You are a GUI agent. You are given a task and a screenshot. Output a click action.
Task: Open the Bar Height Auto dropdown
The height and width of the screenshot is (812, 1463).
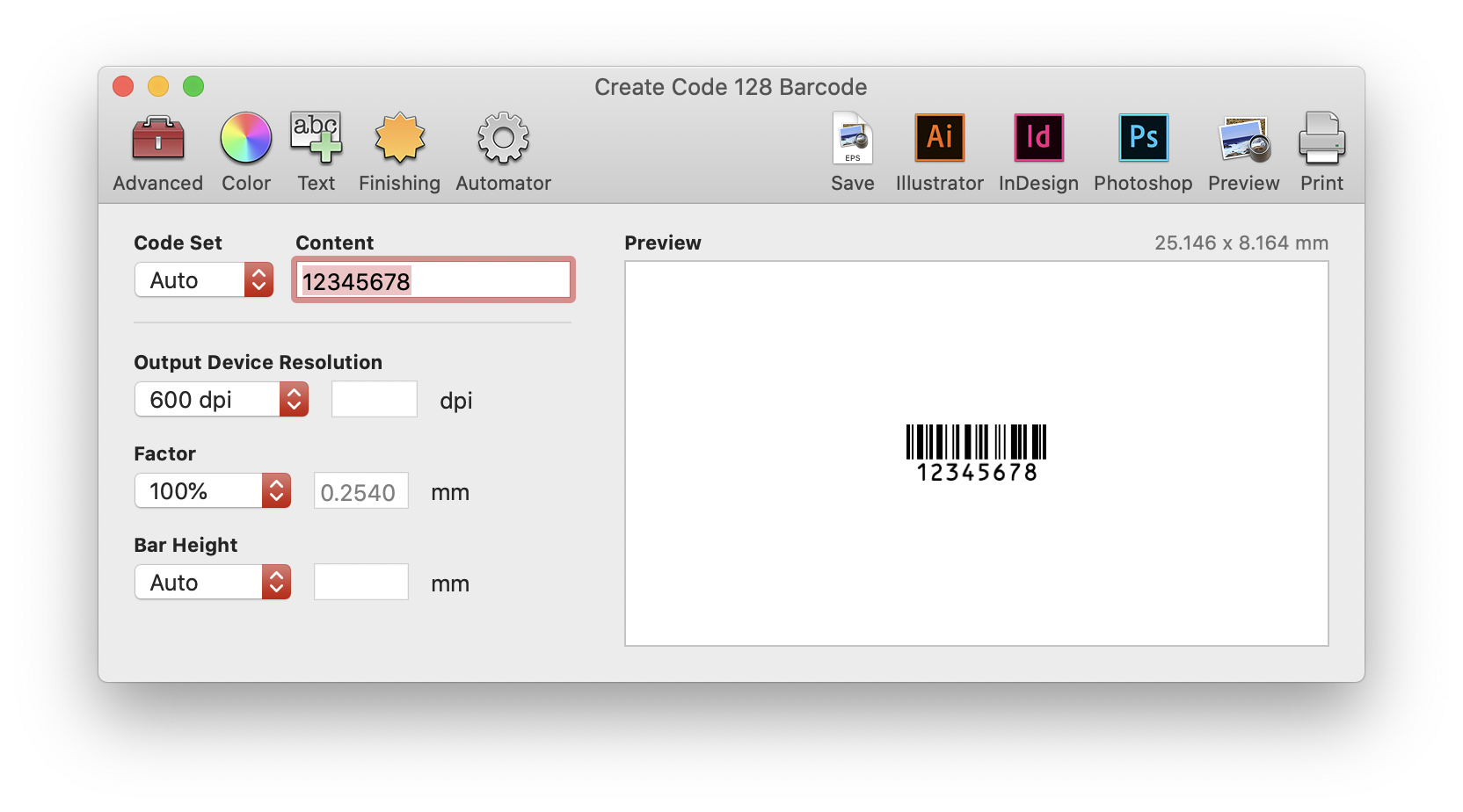213,583
